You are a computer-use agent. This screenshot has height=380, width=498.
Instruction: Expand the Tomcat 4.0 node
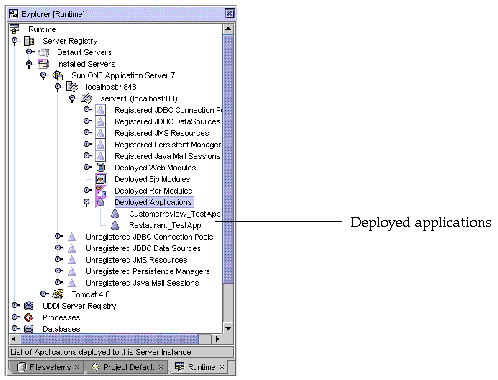(44, 294)
